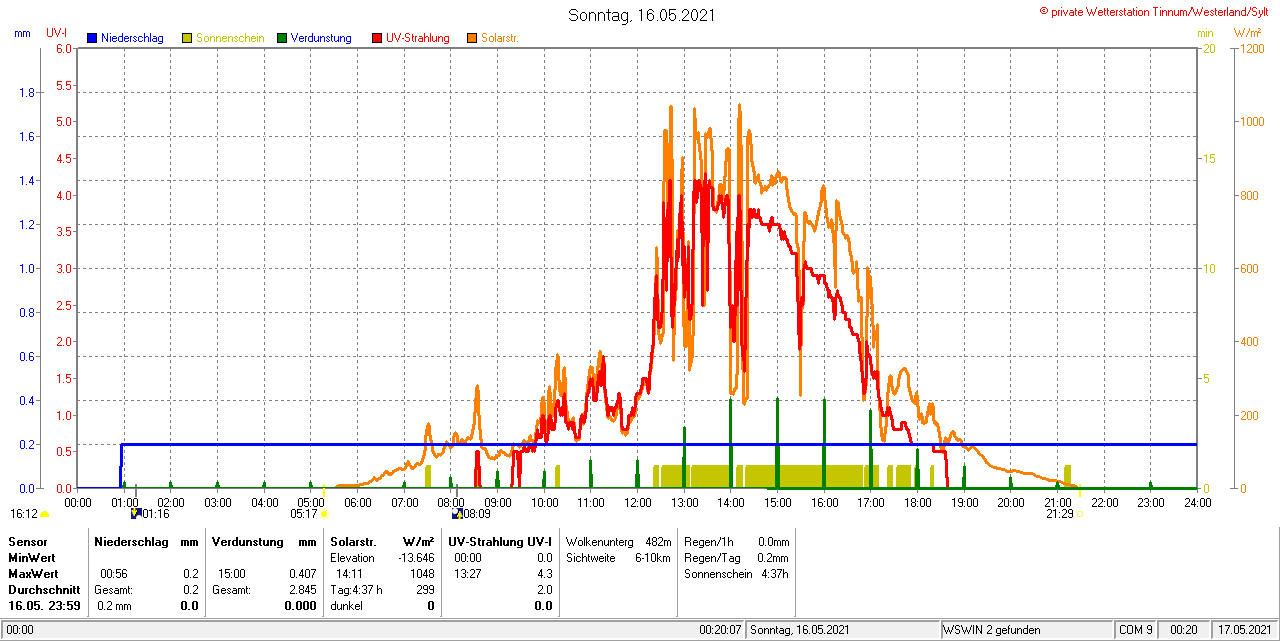Click the yellow Sonnenschein legend swatch
The width and height of the screenshot is (1280, 641).
pos(187,38)
